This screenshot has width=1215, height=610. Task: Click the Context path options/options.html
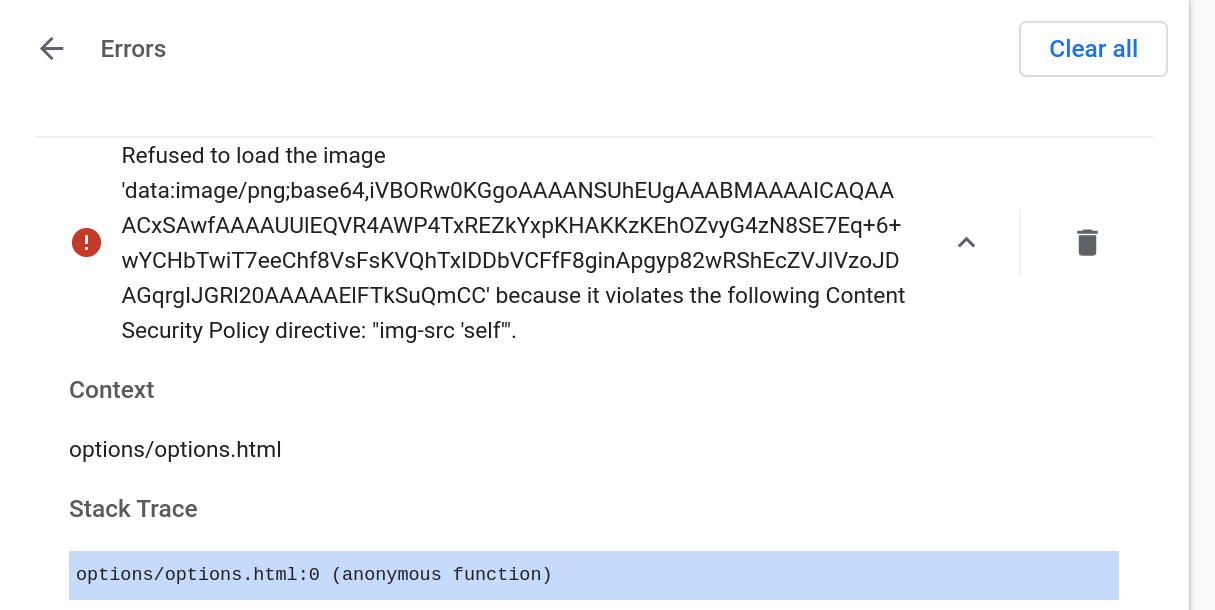[x=175, y=449]
